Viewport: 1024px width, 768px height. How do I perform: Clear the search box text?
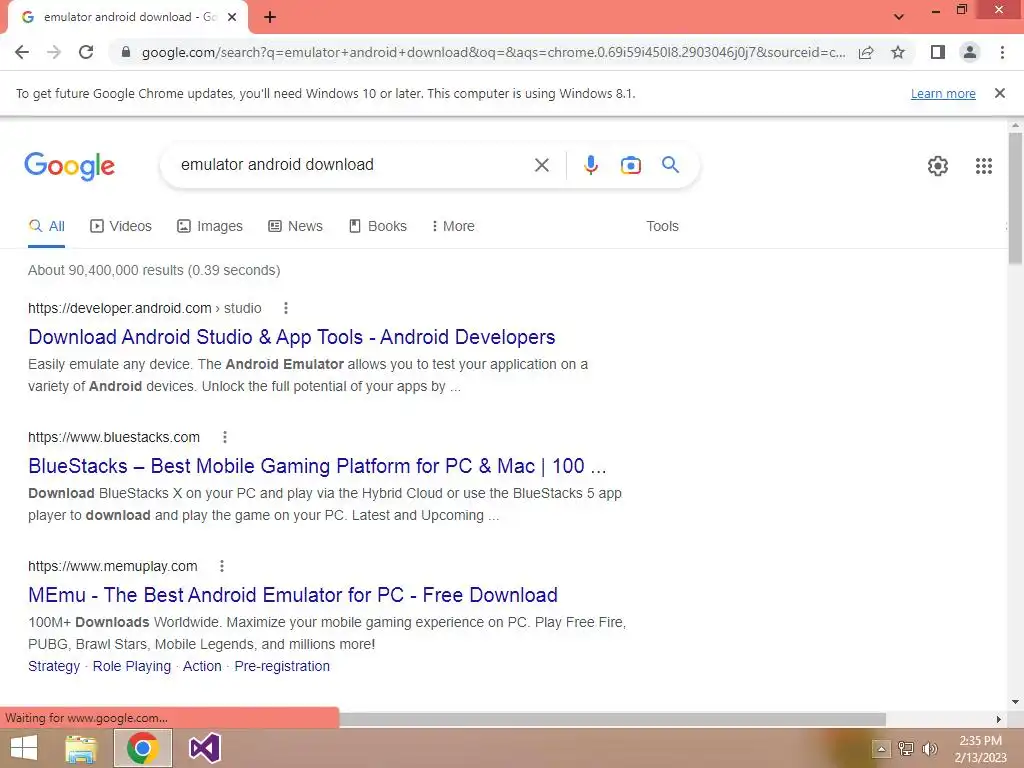[541, 165]
